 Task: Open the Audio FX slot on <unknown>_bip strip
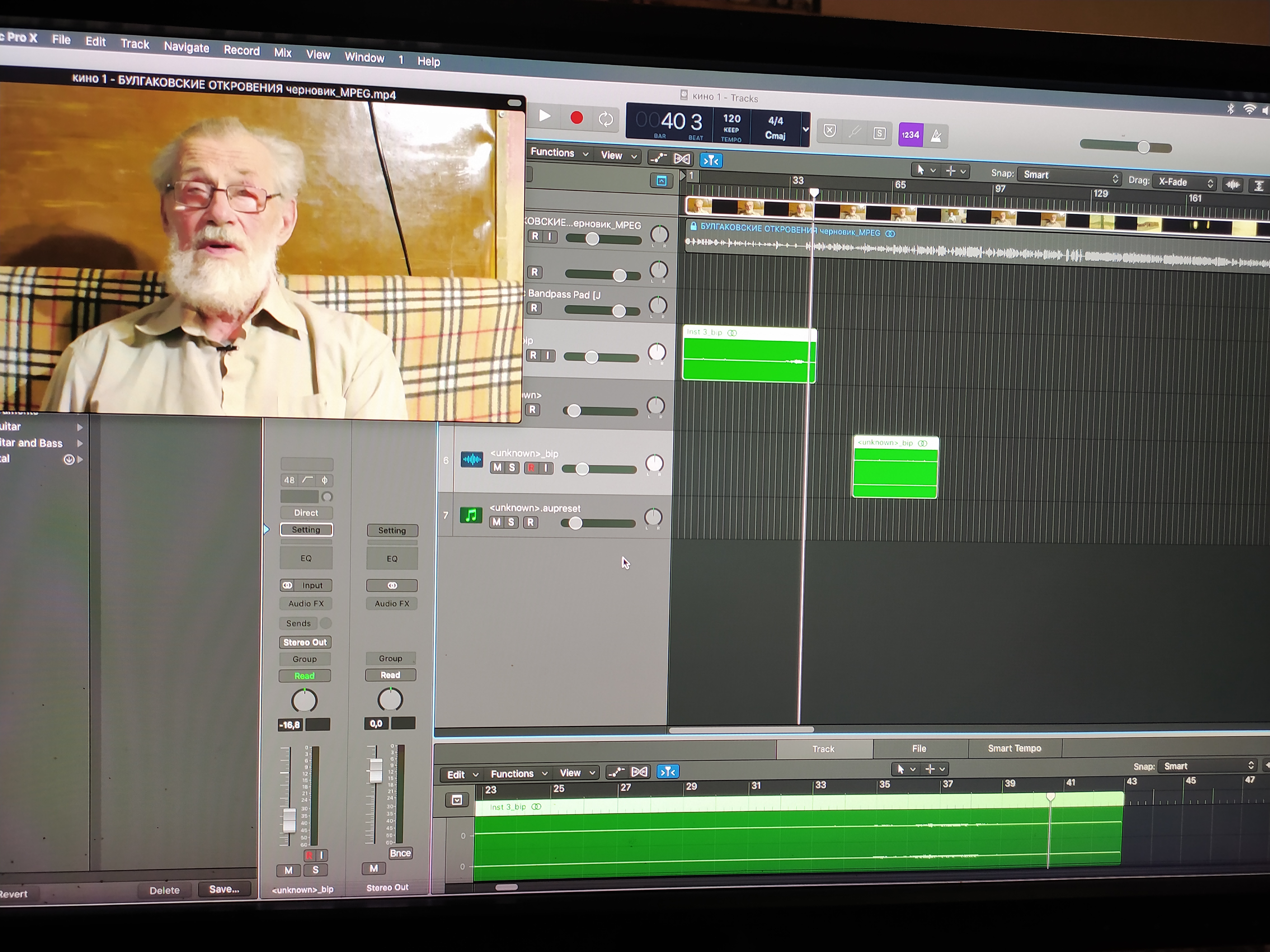click(x=306, y=604)
